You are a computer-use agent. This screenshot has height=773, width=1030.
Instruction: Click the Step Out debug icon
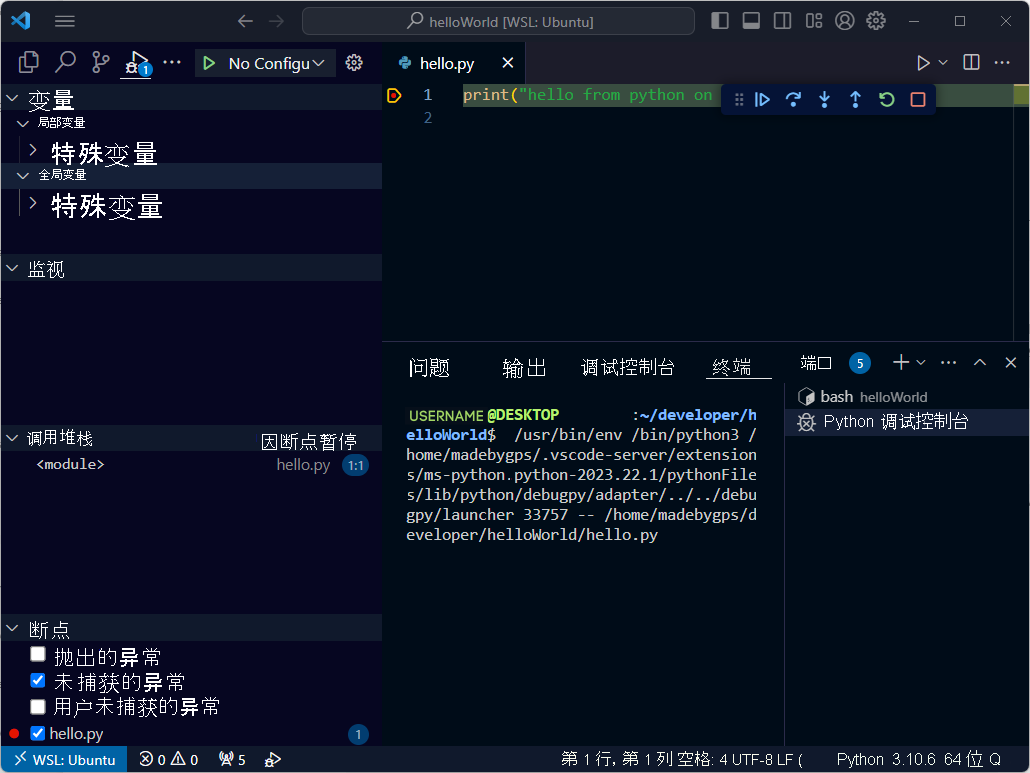[x=855, y=98]
